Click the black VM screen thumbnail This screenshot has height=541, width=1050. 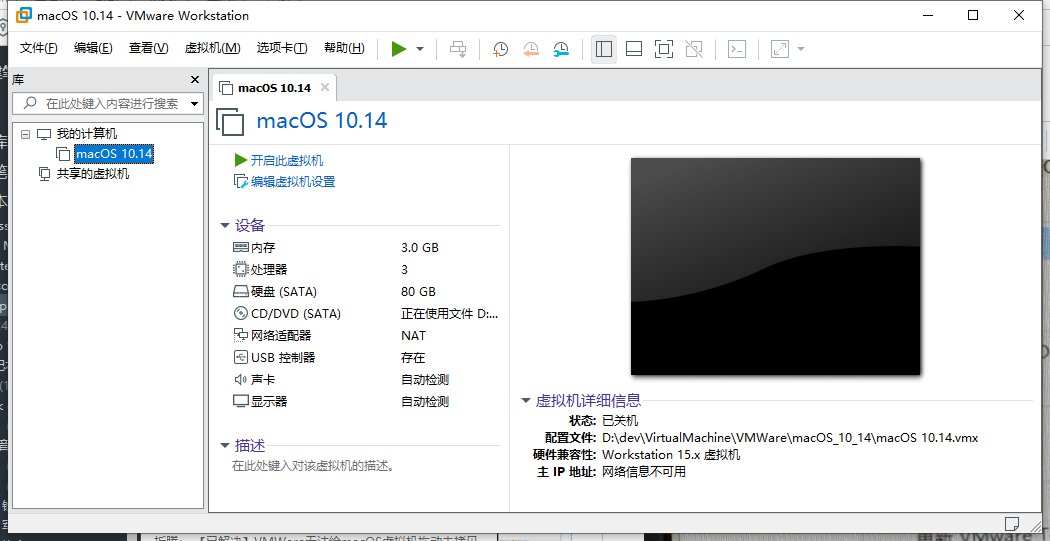775,266
